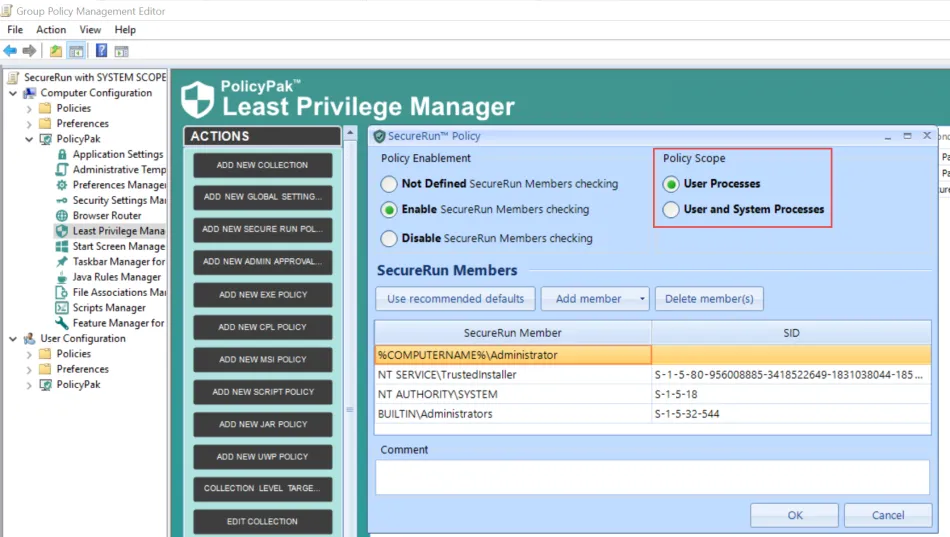950x537 pixels.
Task: Open Scripts Manager tree node
Action: tap(109, 308)
